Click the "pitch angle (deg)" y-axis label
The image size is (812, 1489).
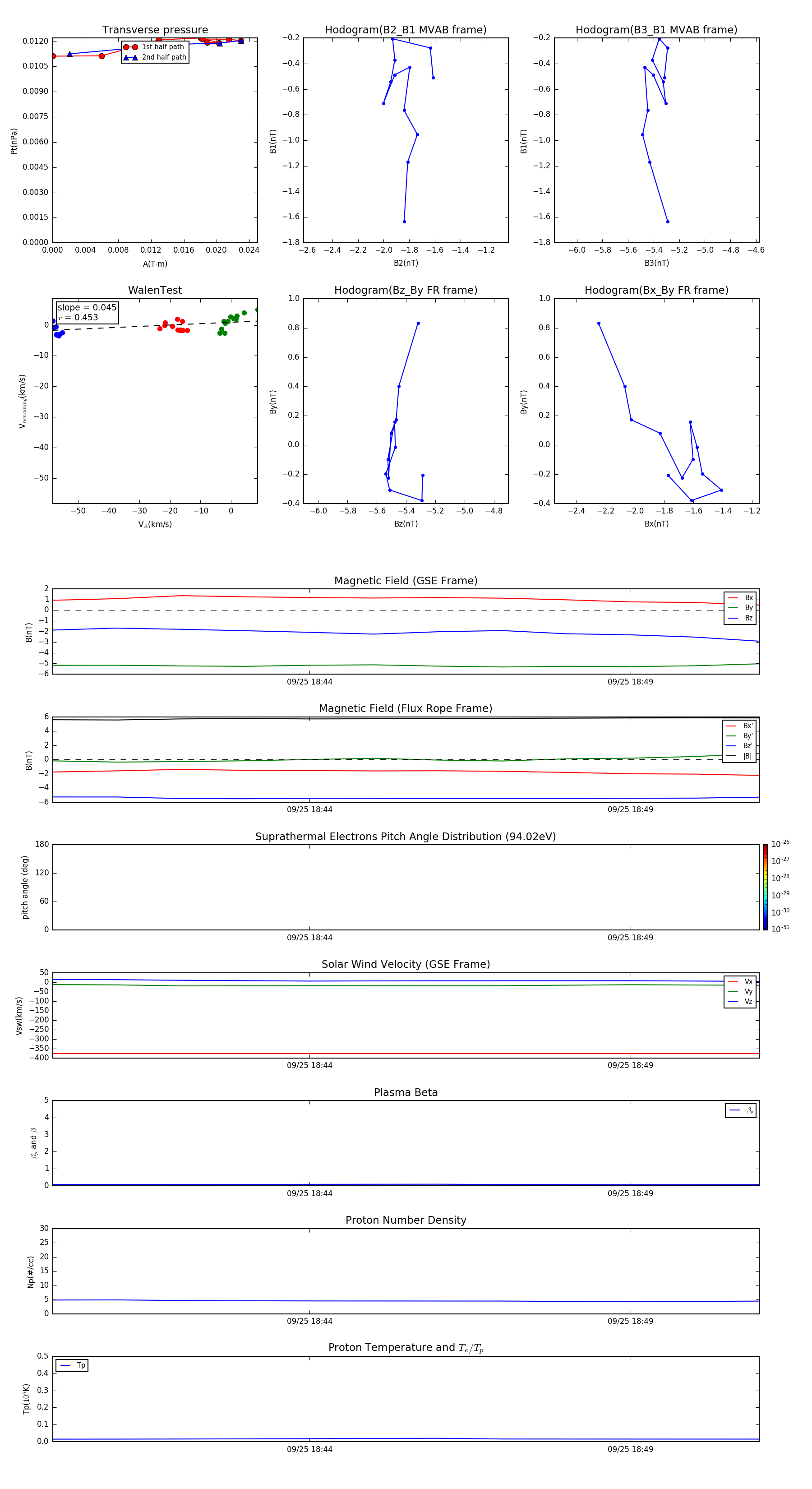click(25, 887)
